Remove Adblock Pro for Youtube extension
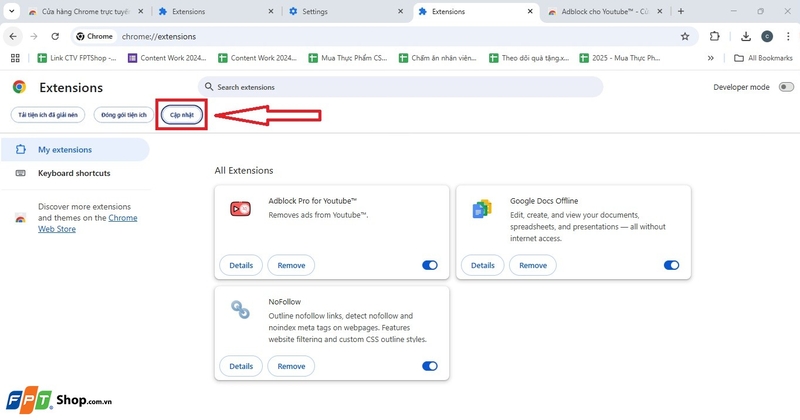Screen dimensions: 800x420 click(291, 265)
